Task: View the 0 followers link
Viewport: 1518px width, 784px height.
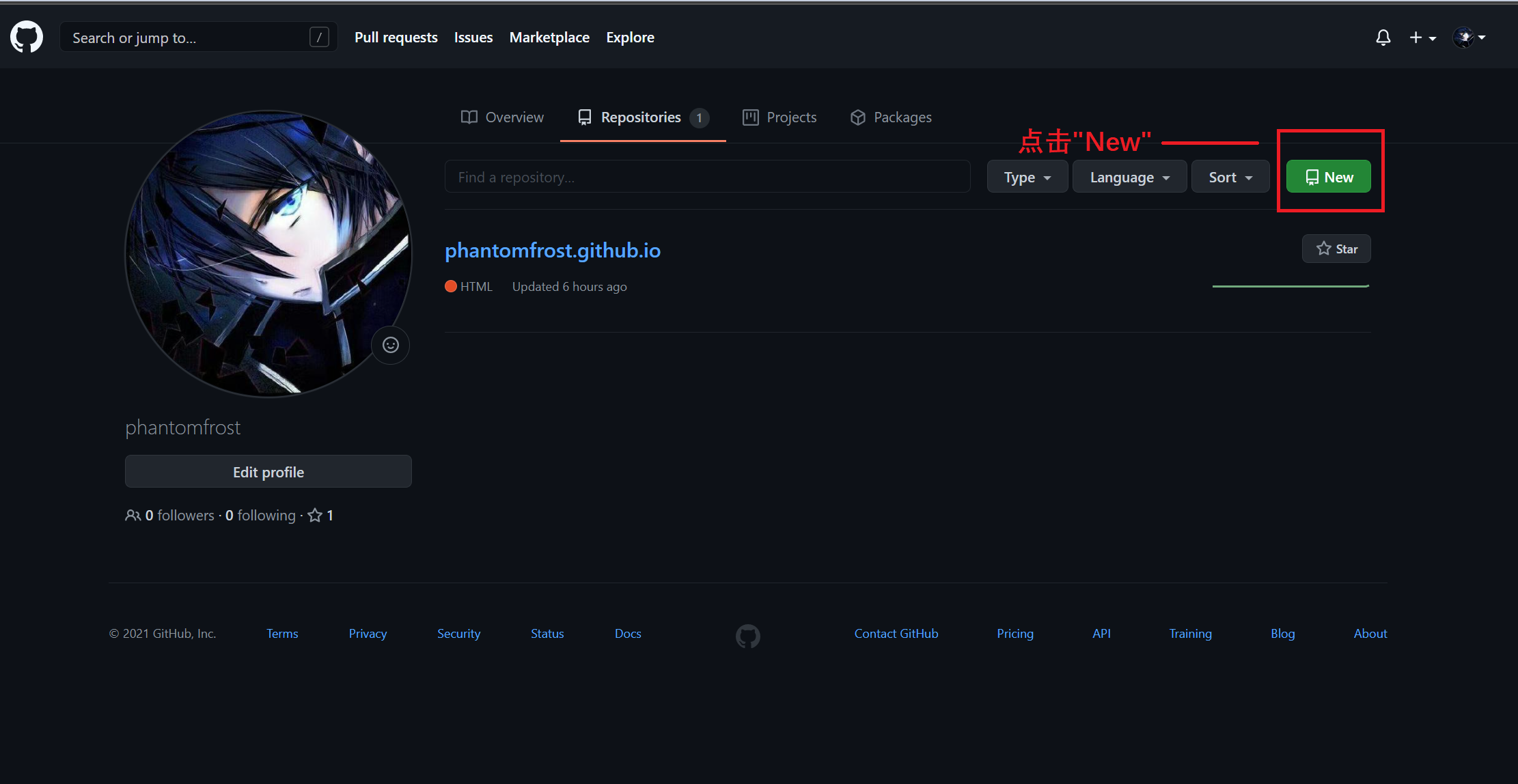Action: tap(170, 516)
